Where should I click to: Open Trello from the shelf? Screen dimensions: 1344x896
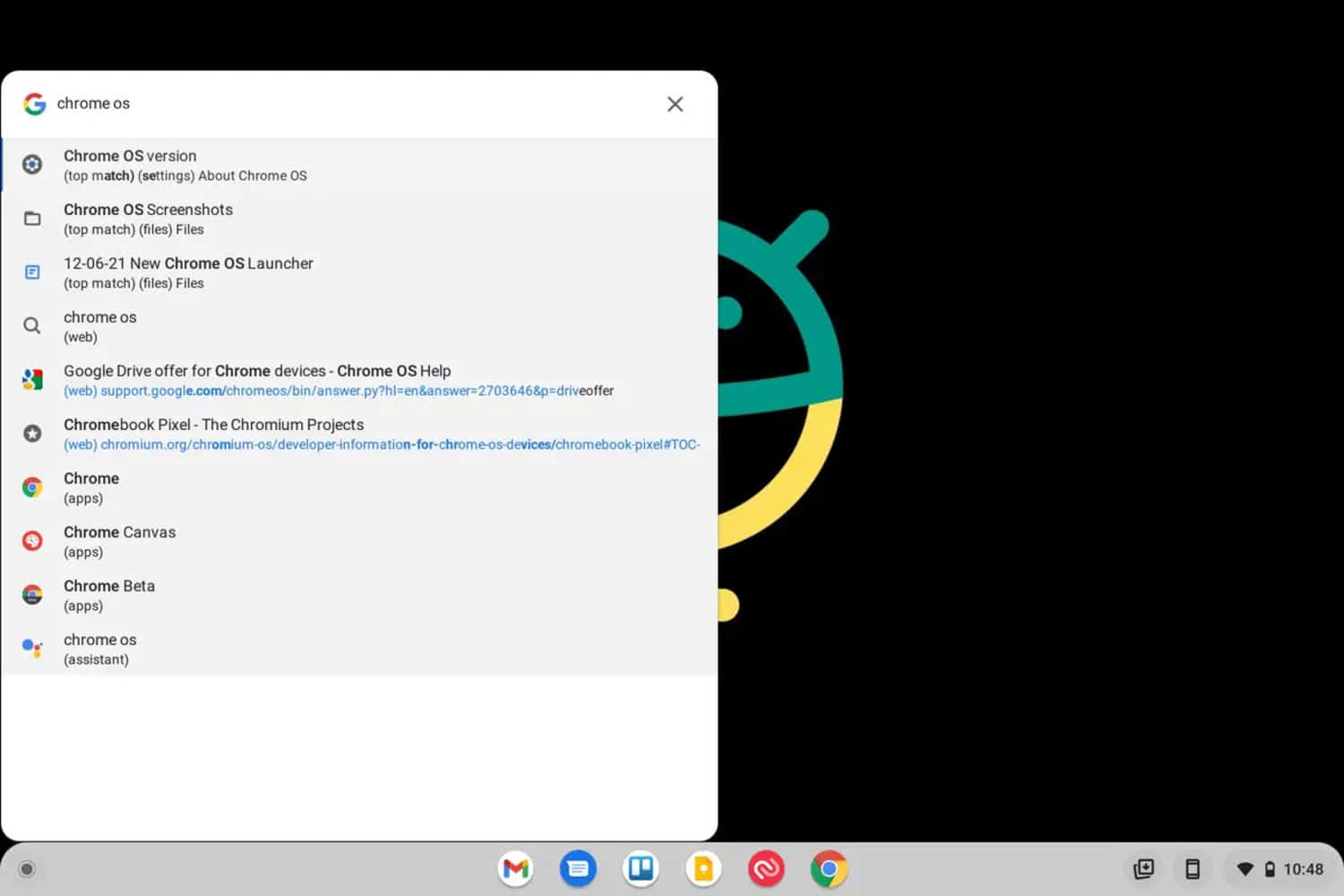pyautogui.click(x=642, y=868)
